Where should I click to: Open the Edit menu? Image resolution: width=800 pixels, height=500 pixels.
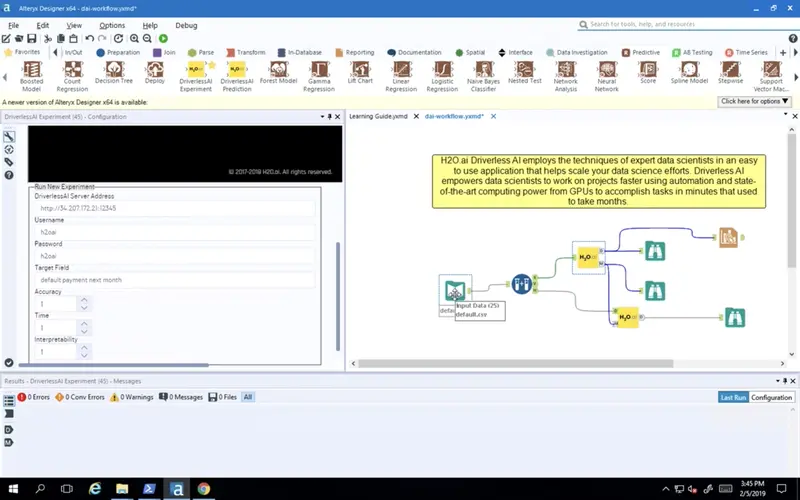pos(42,25)
